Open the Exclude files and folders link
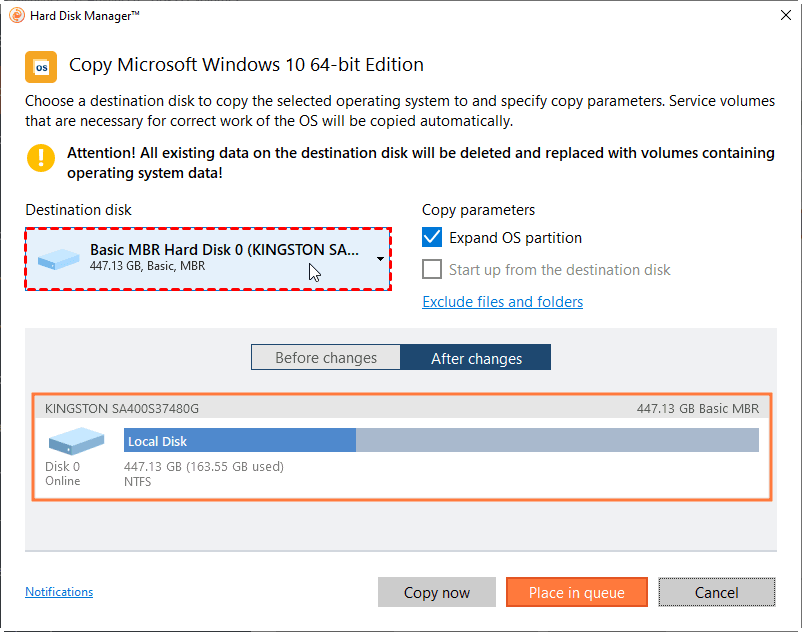 point(502,302)
